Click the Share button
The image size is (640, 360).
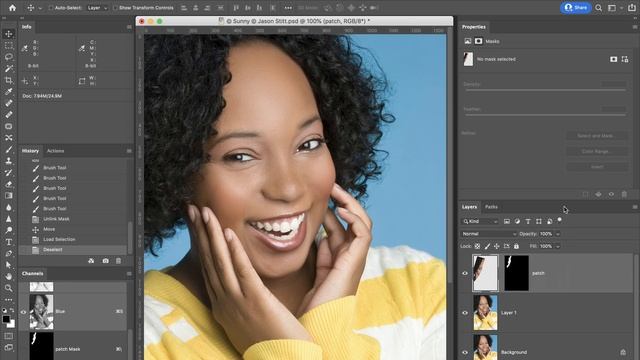point(576,7)
